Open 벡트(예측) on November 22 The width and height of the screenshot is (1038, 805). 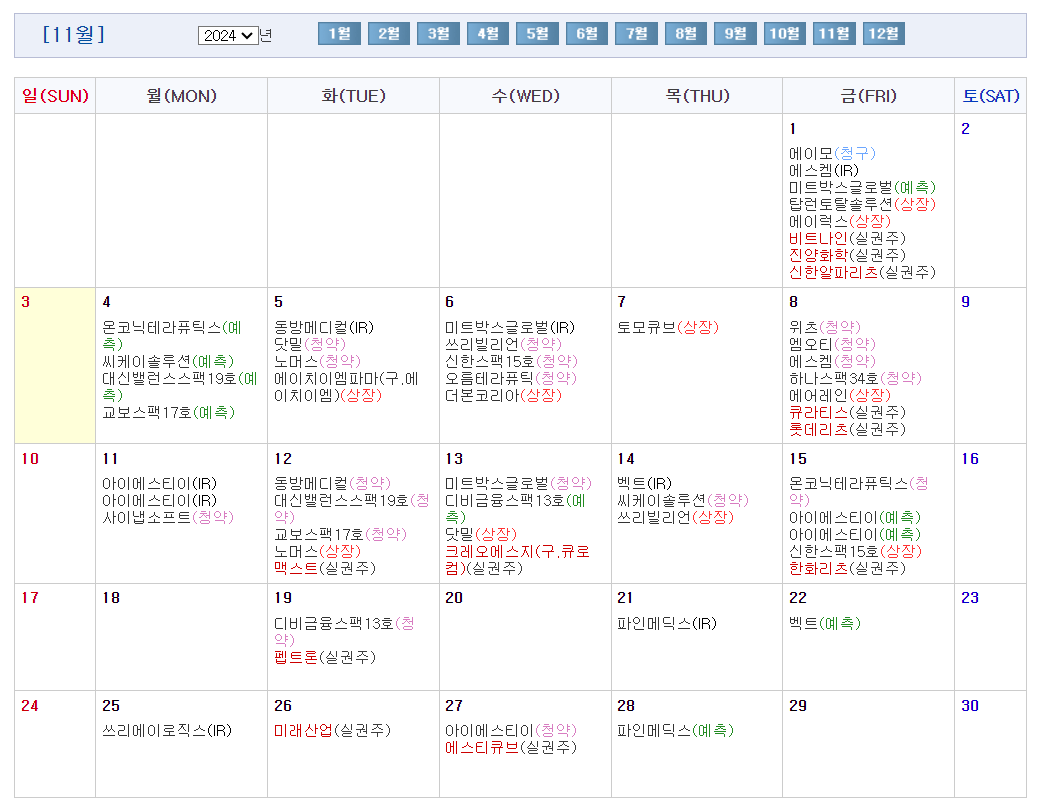pyautogui.click(x=825, y=624)
